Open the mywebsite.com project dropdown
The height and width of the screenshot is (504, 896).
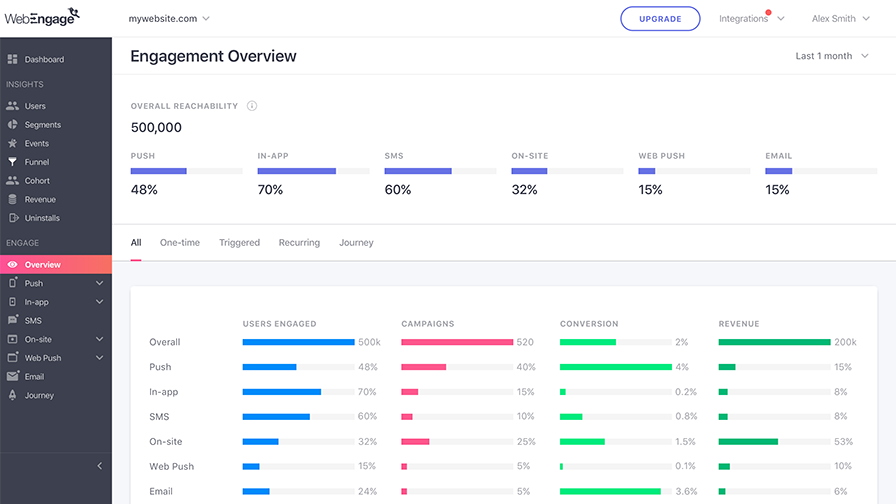pos(169,18)
